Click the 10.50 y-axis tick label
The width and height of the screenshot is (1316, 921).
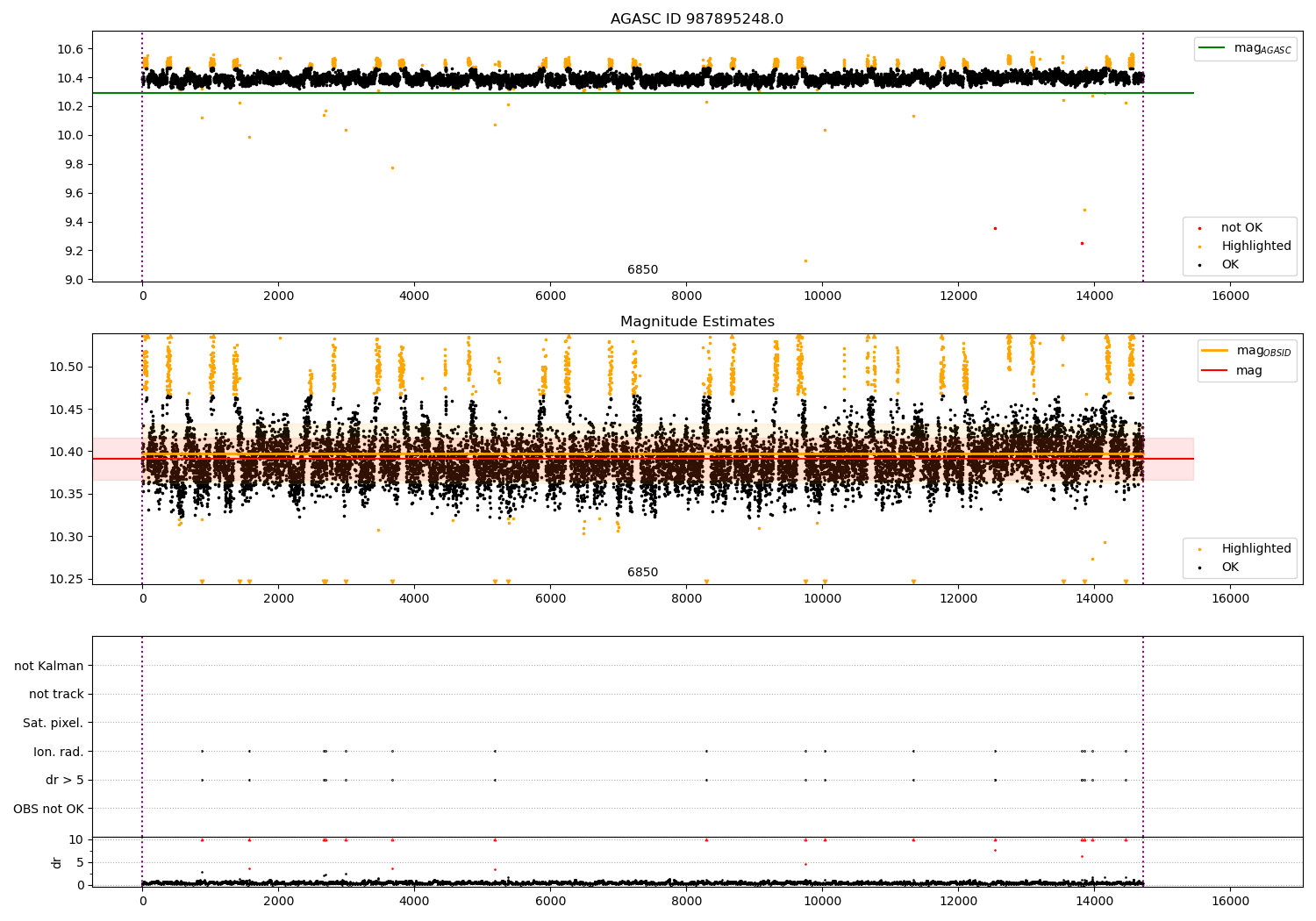pyautogui.click(x=67, y=367)
